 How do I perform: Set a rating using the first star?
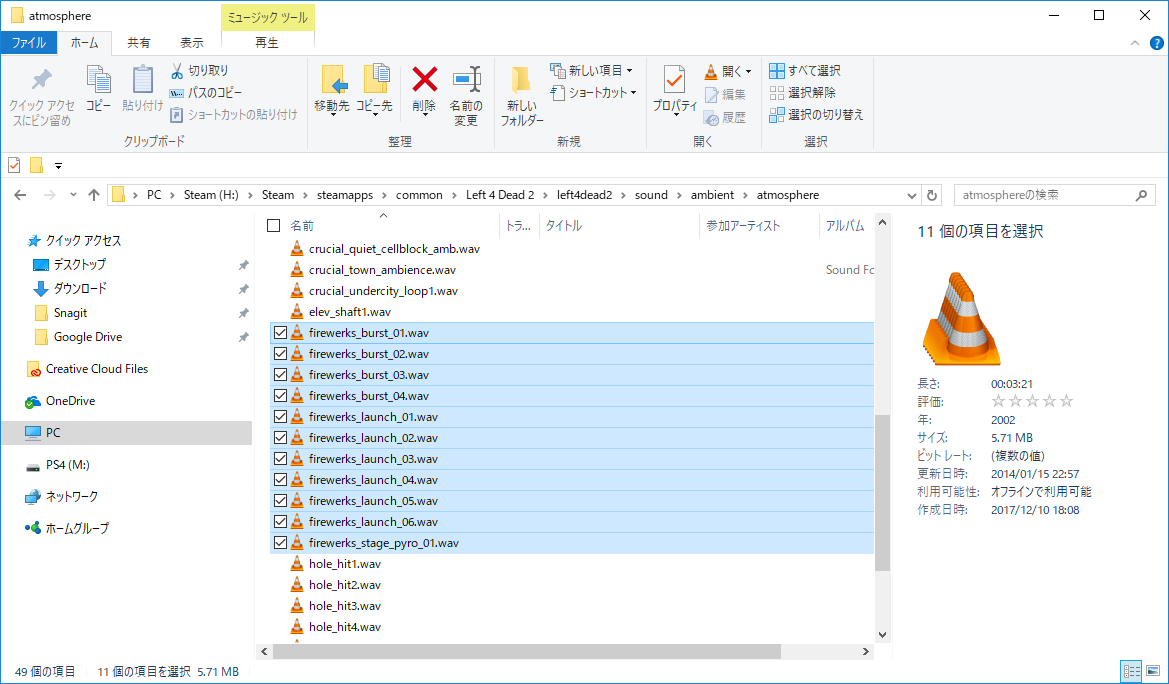pos(998,402)
